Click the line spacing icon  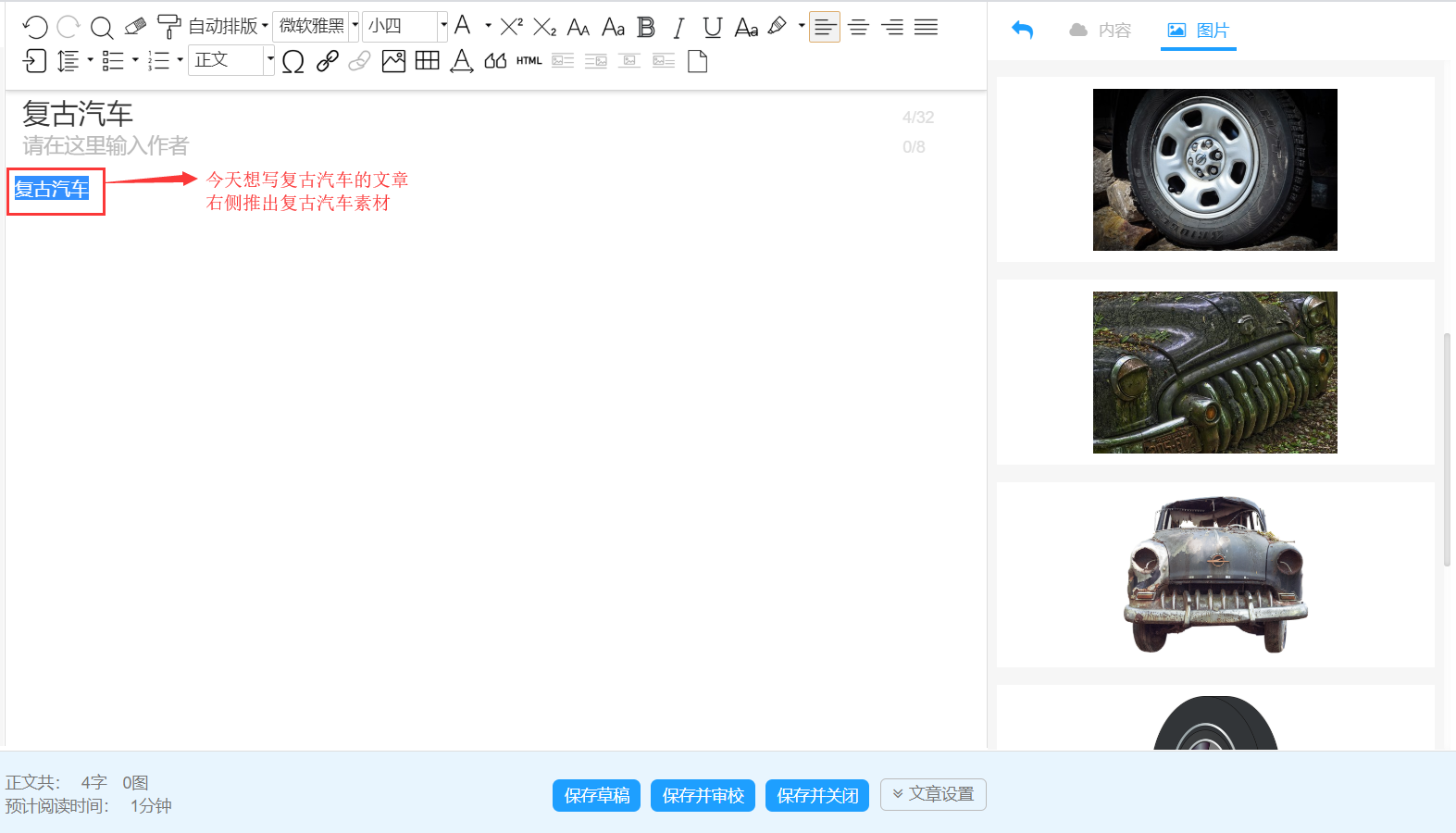pyautogui.click(x=68, y=61)
